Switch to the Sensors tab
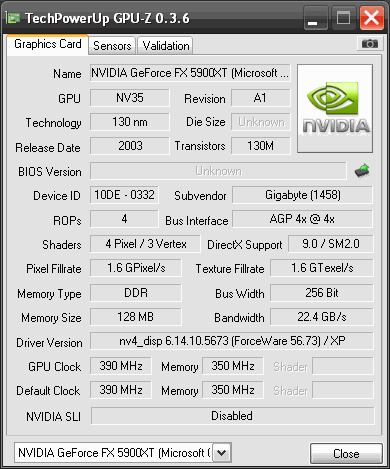The height and width of the screenshot is (469, 390). 112,46
